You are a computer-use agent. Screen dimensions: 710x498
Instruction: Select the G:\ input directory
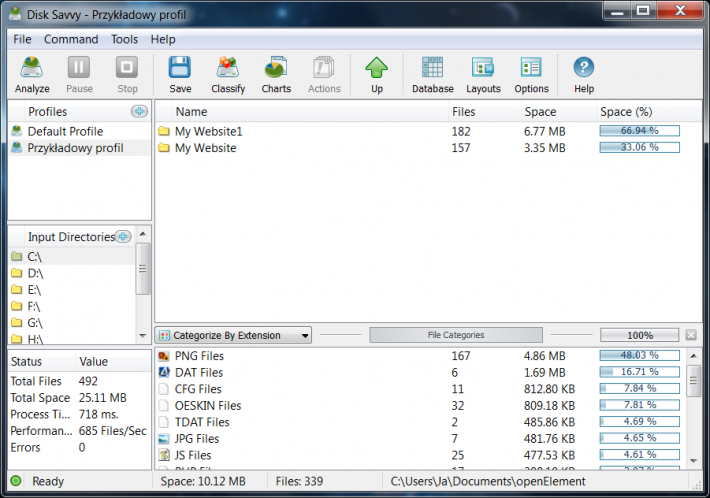point(72,323)
